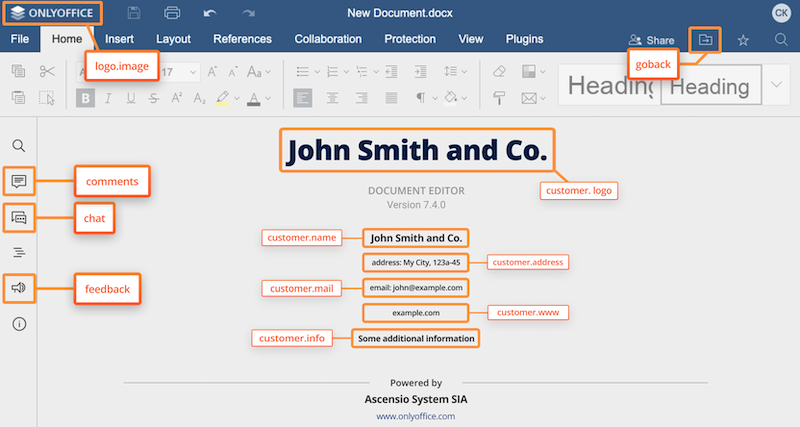The height and width of the screenshot is (427, 800).
Task: Open the Change case dropdown
Action: click(259, 72)
